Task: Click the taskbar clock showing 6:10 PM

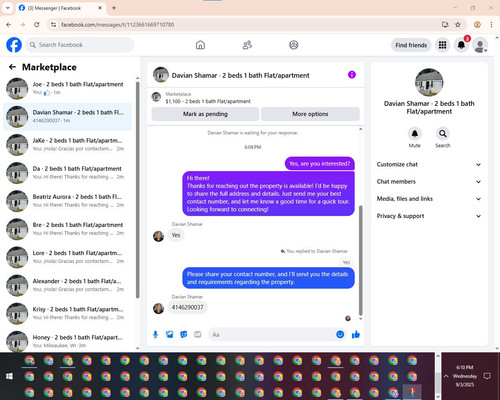Action: pos(465,376)
